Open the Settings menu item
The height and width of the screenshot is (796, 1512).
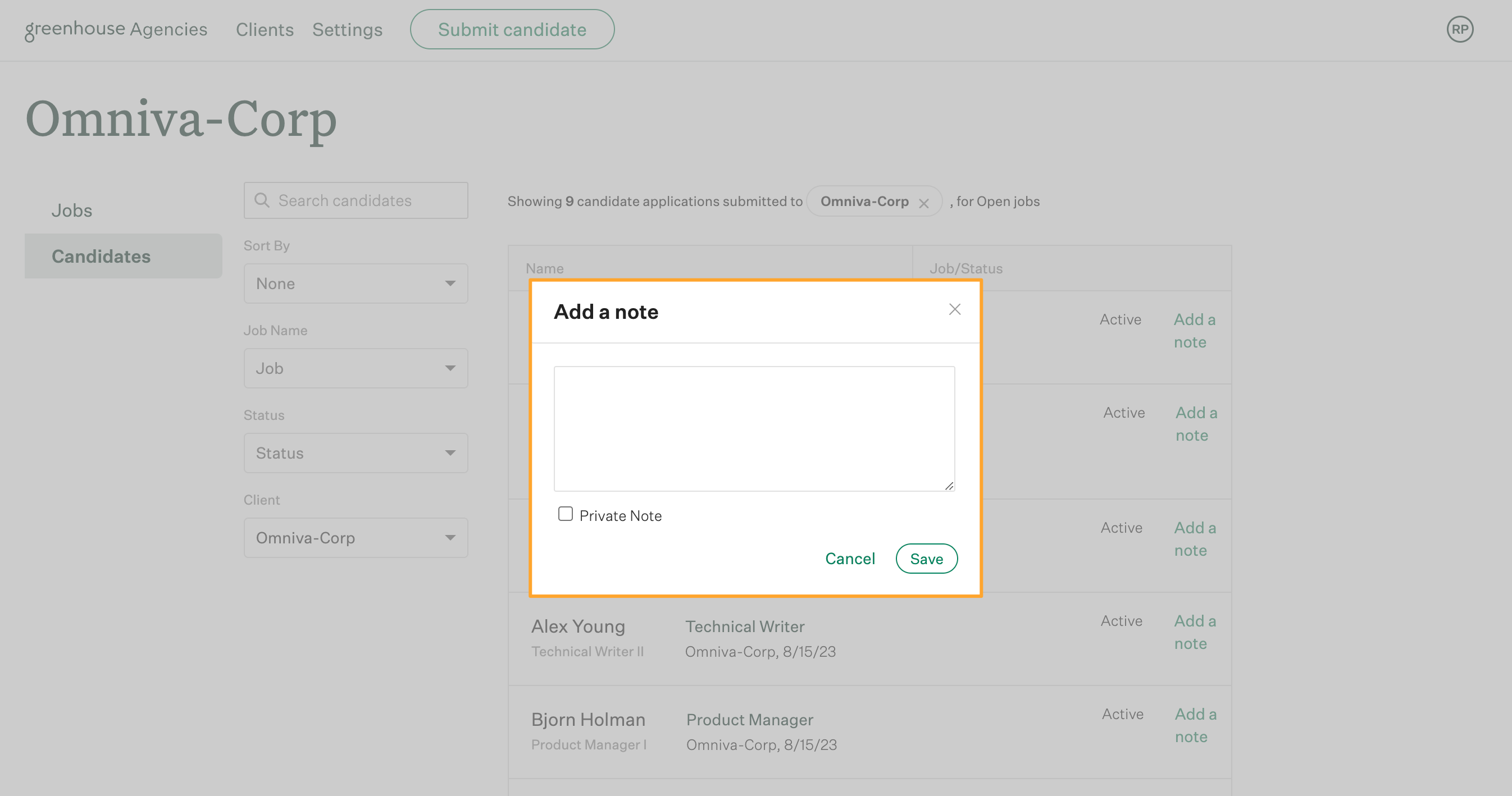click(348, 29)
